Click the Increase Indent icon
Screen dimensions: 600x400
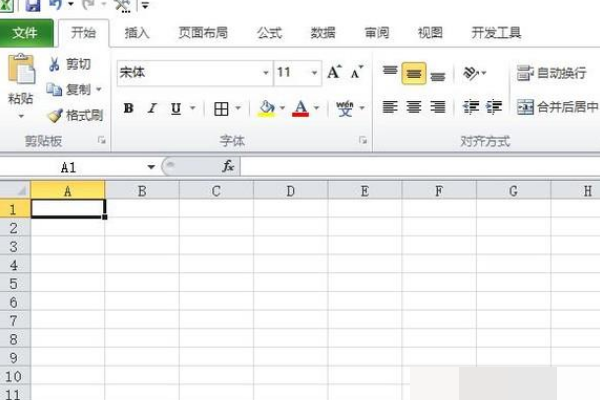(494, 107)
